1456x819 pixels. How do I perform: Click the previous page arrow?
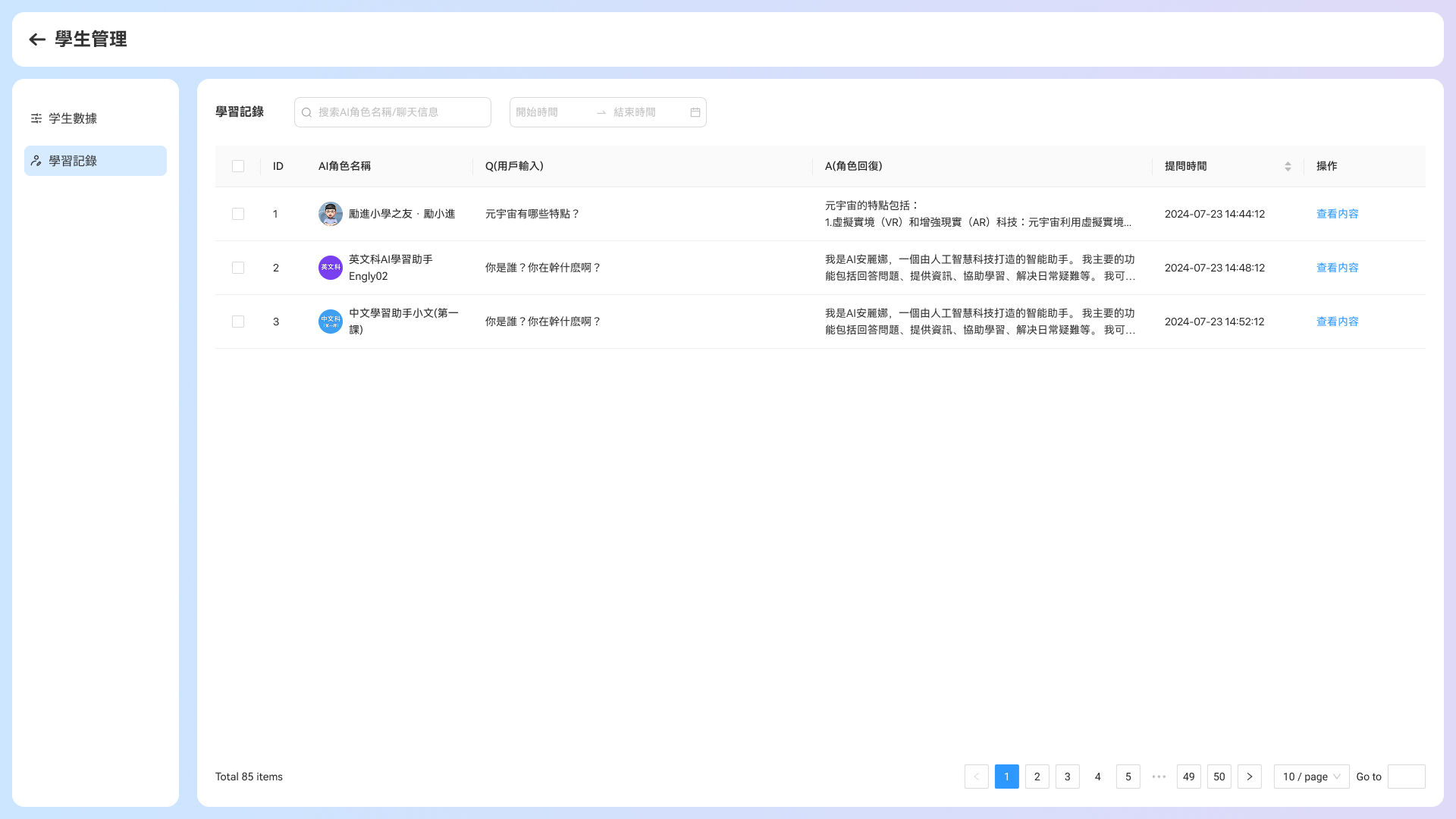click(x=977, y=777)
